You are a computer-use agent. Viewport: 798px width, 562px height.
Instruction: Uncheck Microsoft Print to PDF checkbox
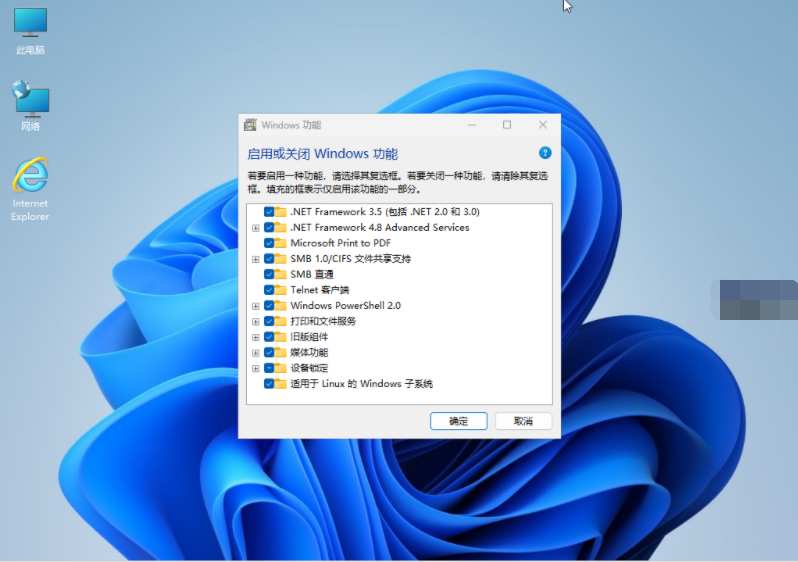coord(269,243)
